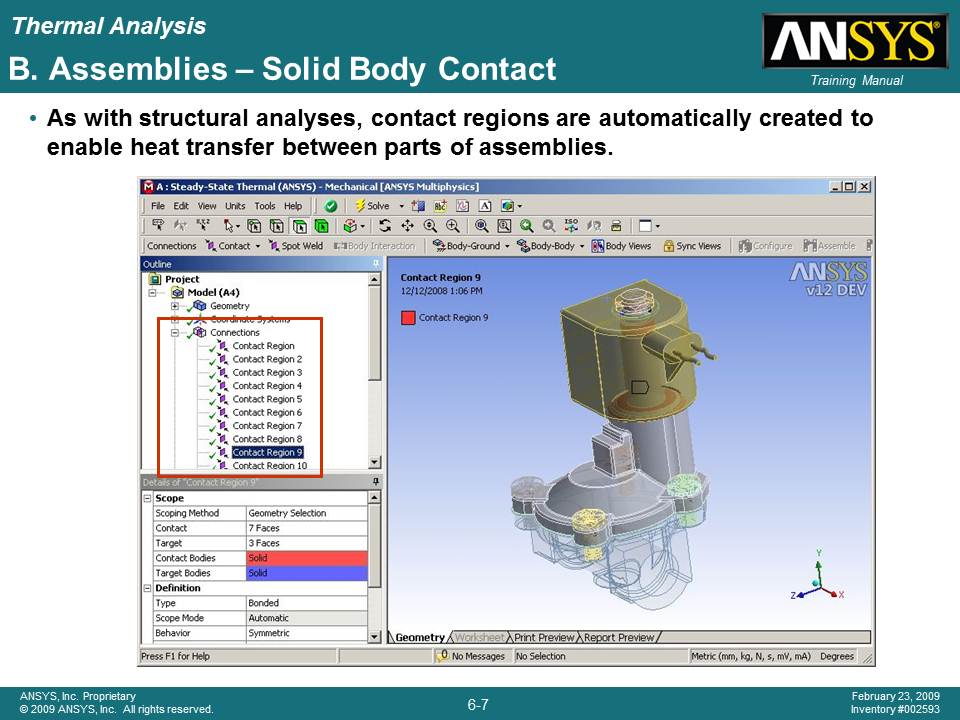Toggle body selection filter (green cube)

pos(321,227)
